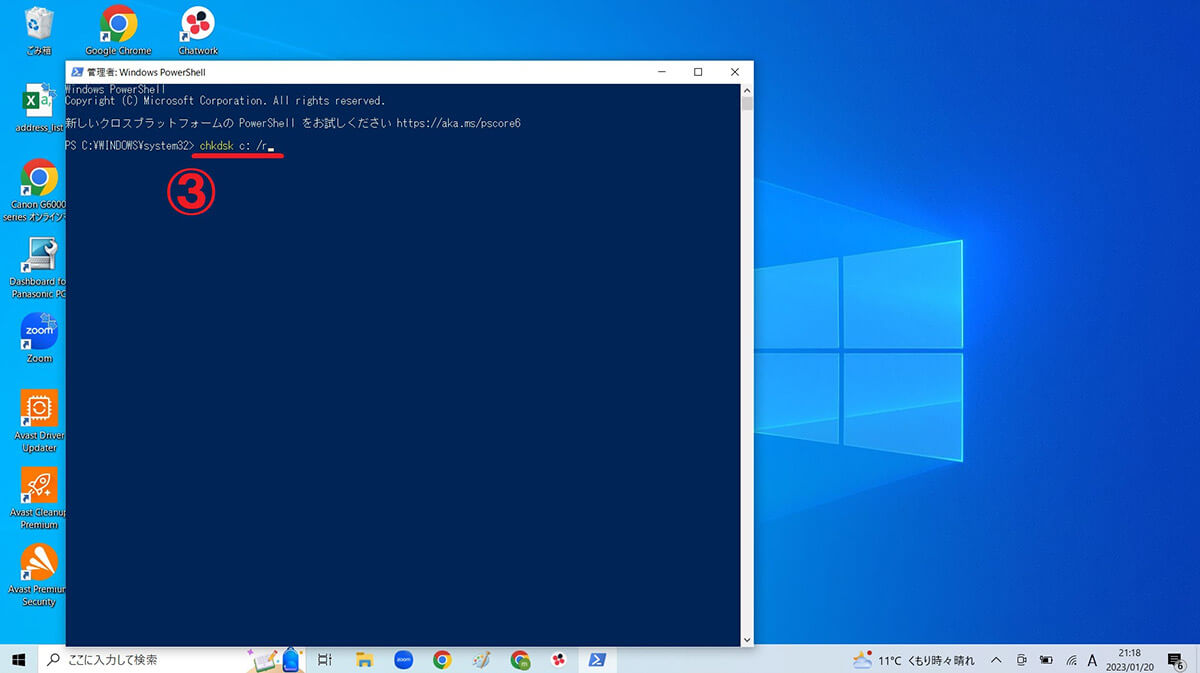
Task: Click the PS C:\WINDOWS\system32> prompt
Action: point(130,146)
